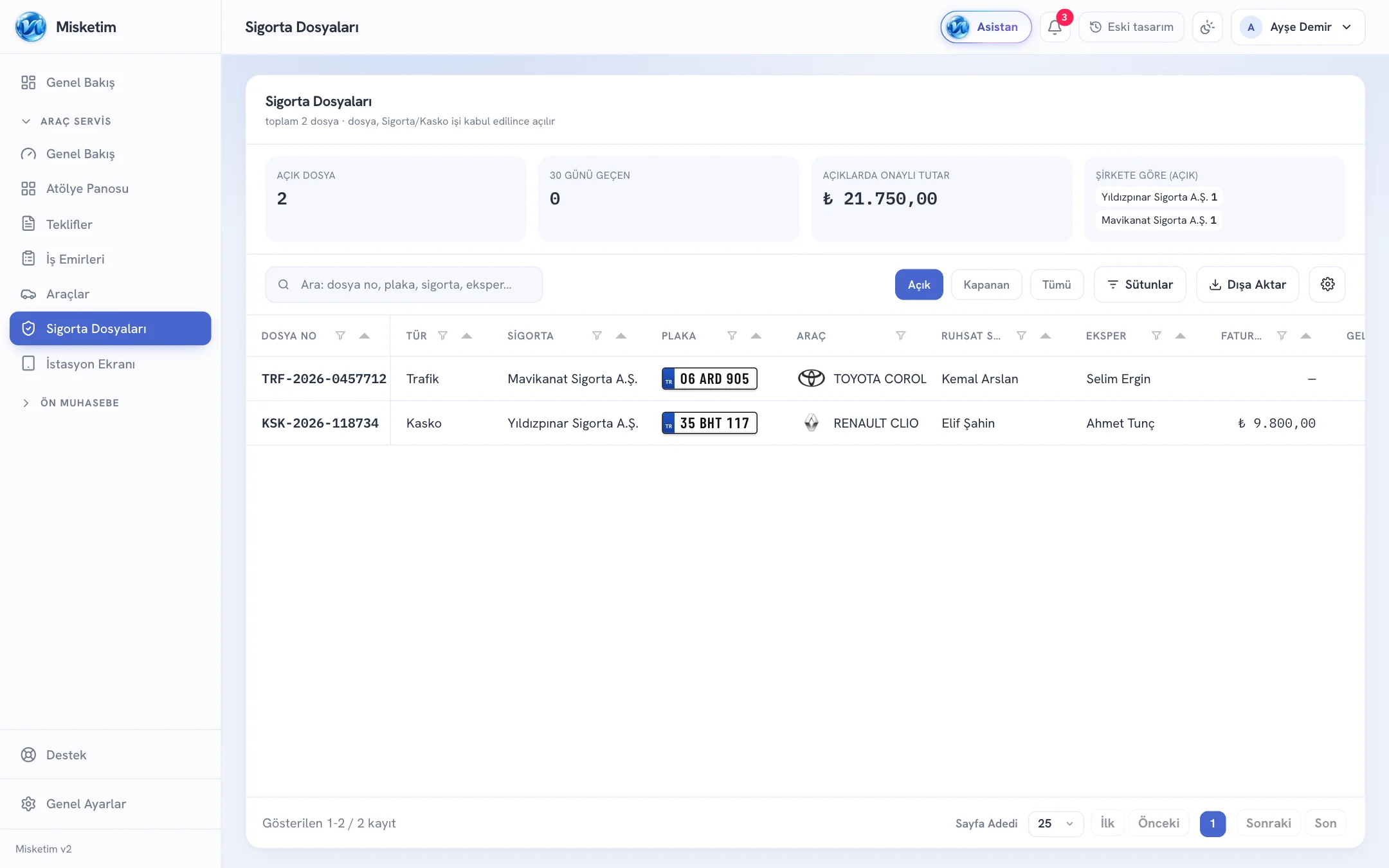
Task: Toggle dark mode theme icon
Action: pos(1207,27)
